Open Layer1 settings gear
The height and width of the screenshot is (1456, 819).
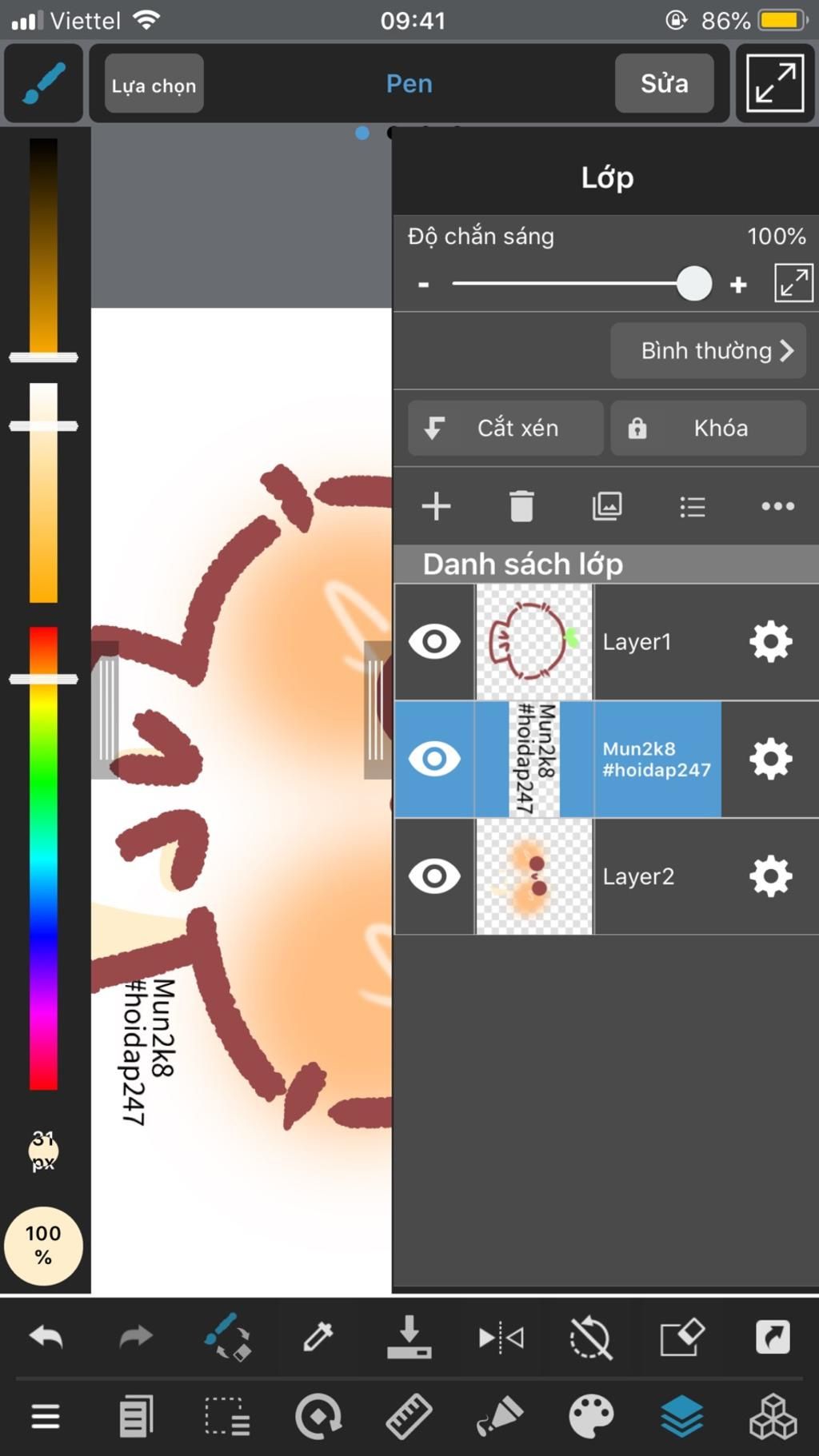770,641
